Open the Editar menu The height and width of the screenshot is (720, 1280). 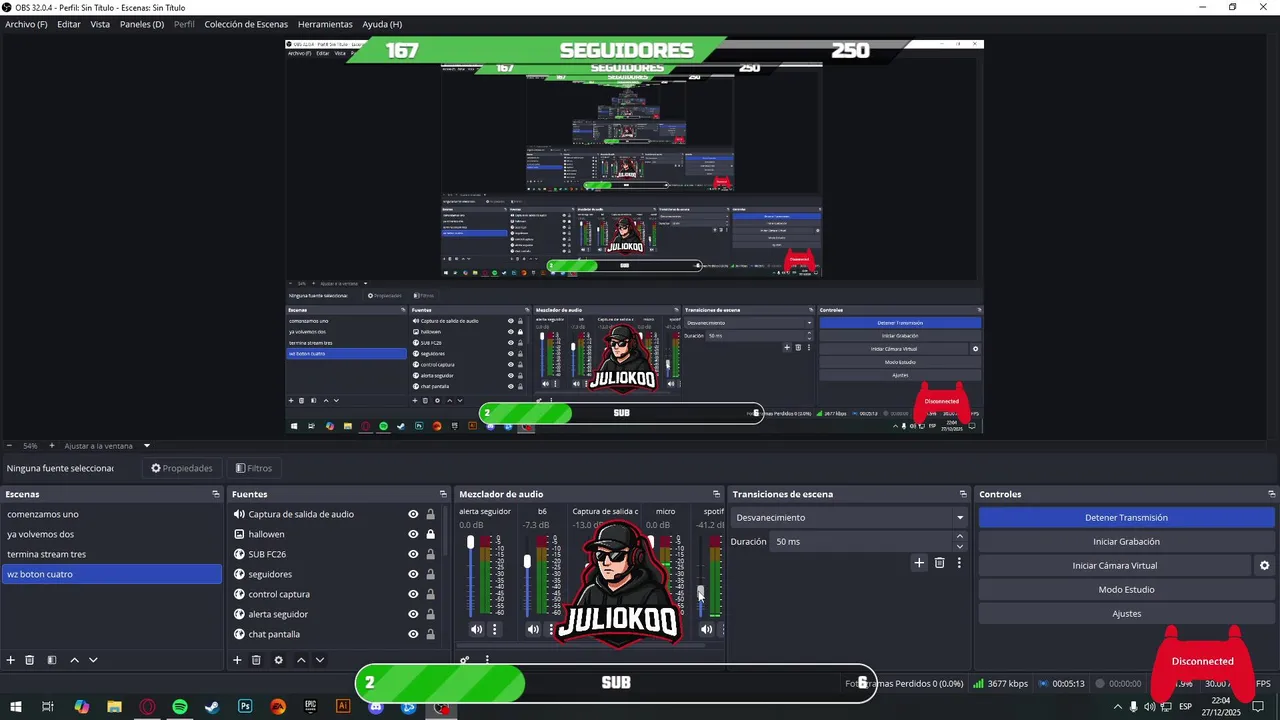(69, 24)
